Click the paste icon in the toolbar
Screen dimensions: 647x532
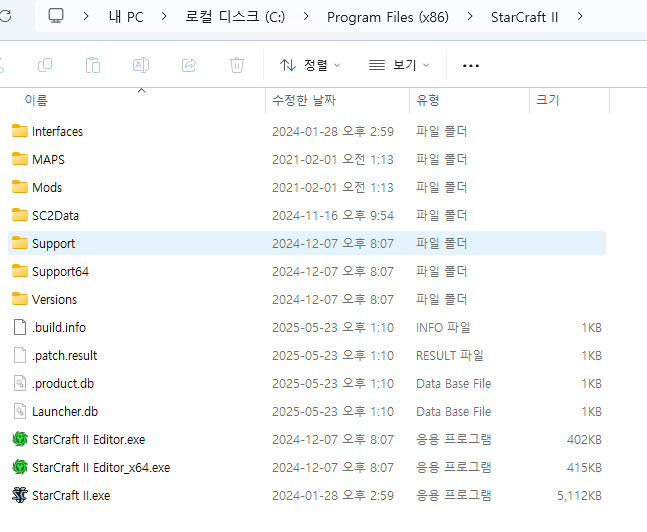93,65
